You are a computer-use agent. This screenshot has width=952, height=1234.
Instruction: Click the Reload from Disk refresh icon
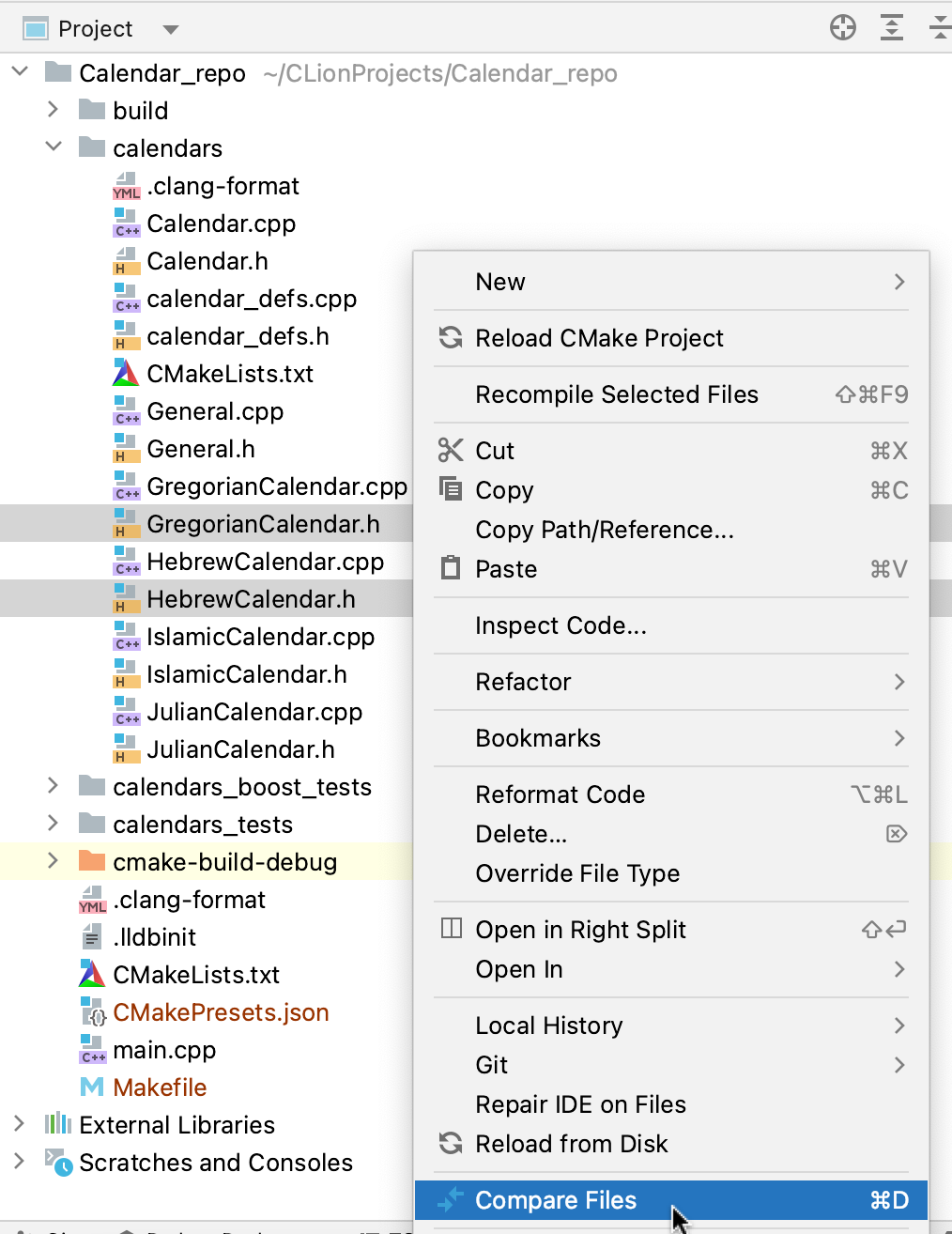(x=451, y=1144)
